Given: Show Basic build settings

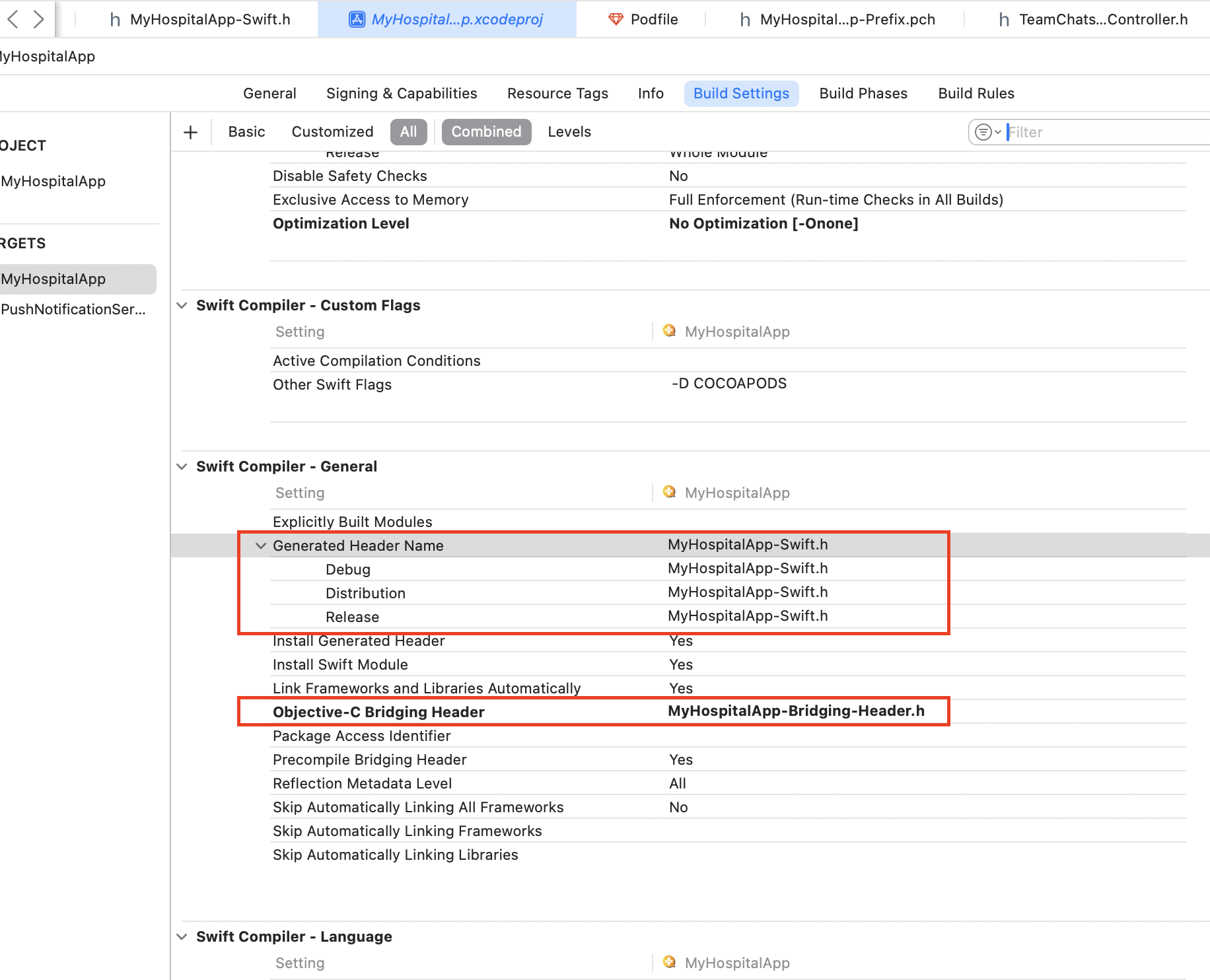Looking at the screenshot, I should pyautogui.click(x=246, y=132).
